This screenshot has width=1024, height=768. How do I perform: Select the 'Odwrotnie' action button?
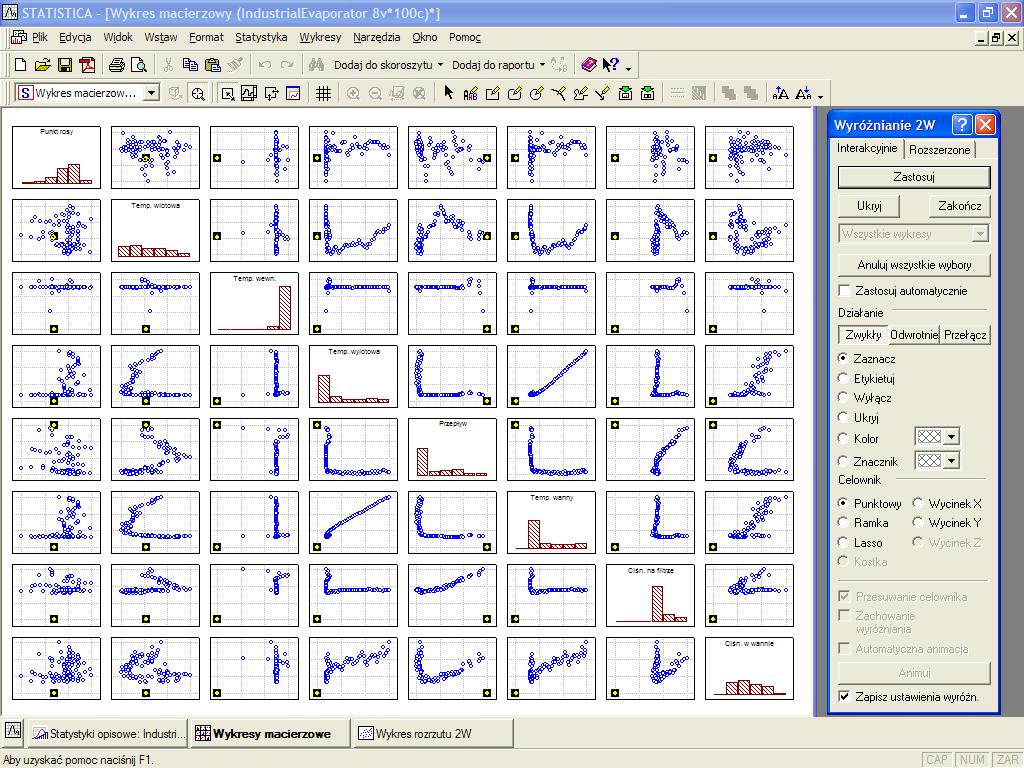click(x=914, y=334)
